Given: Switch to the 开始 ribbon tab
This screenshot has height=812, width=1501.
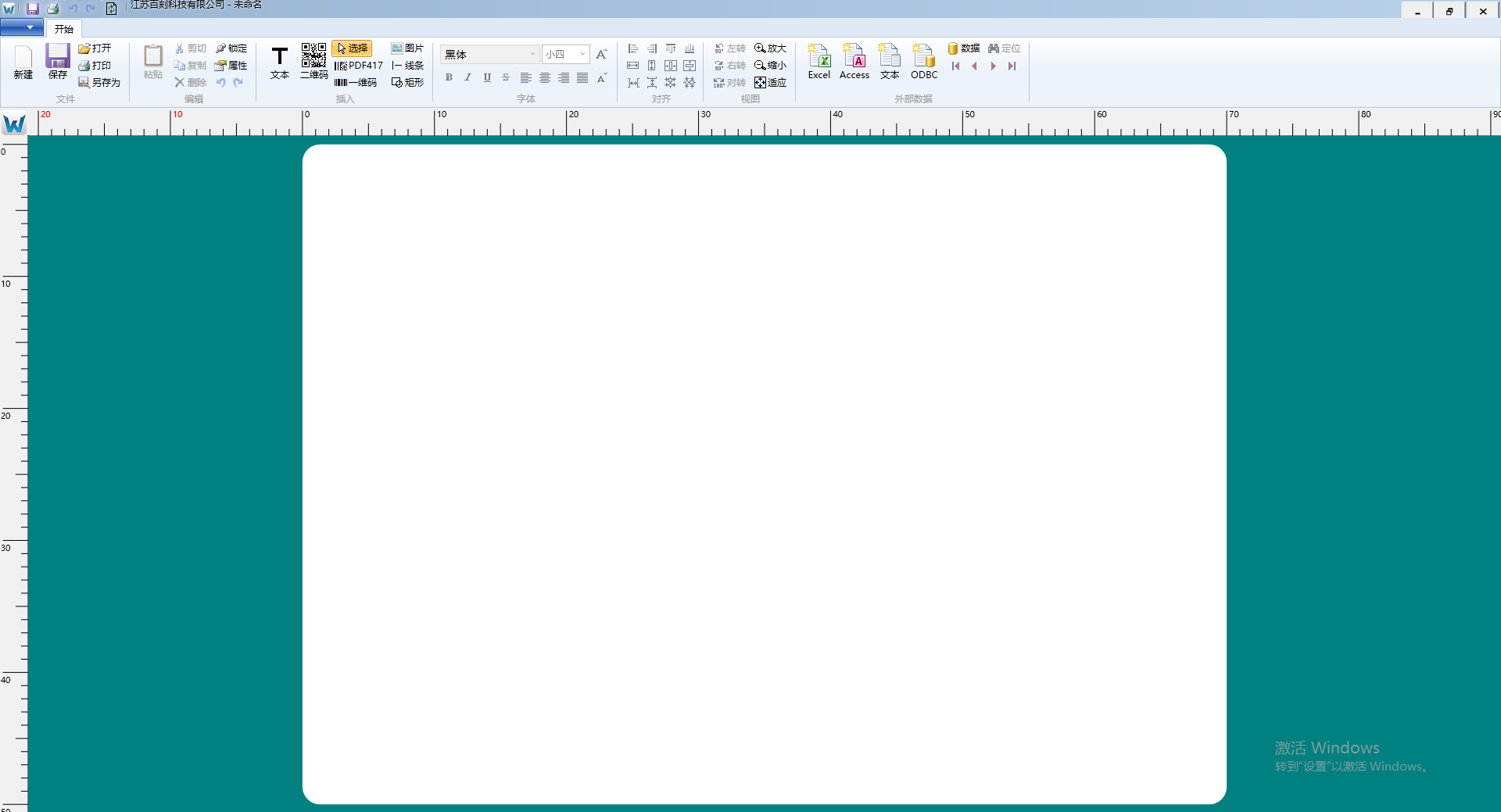Looking at the screenshot, I should click(x=64, y=29).
